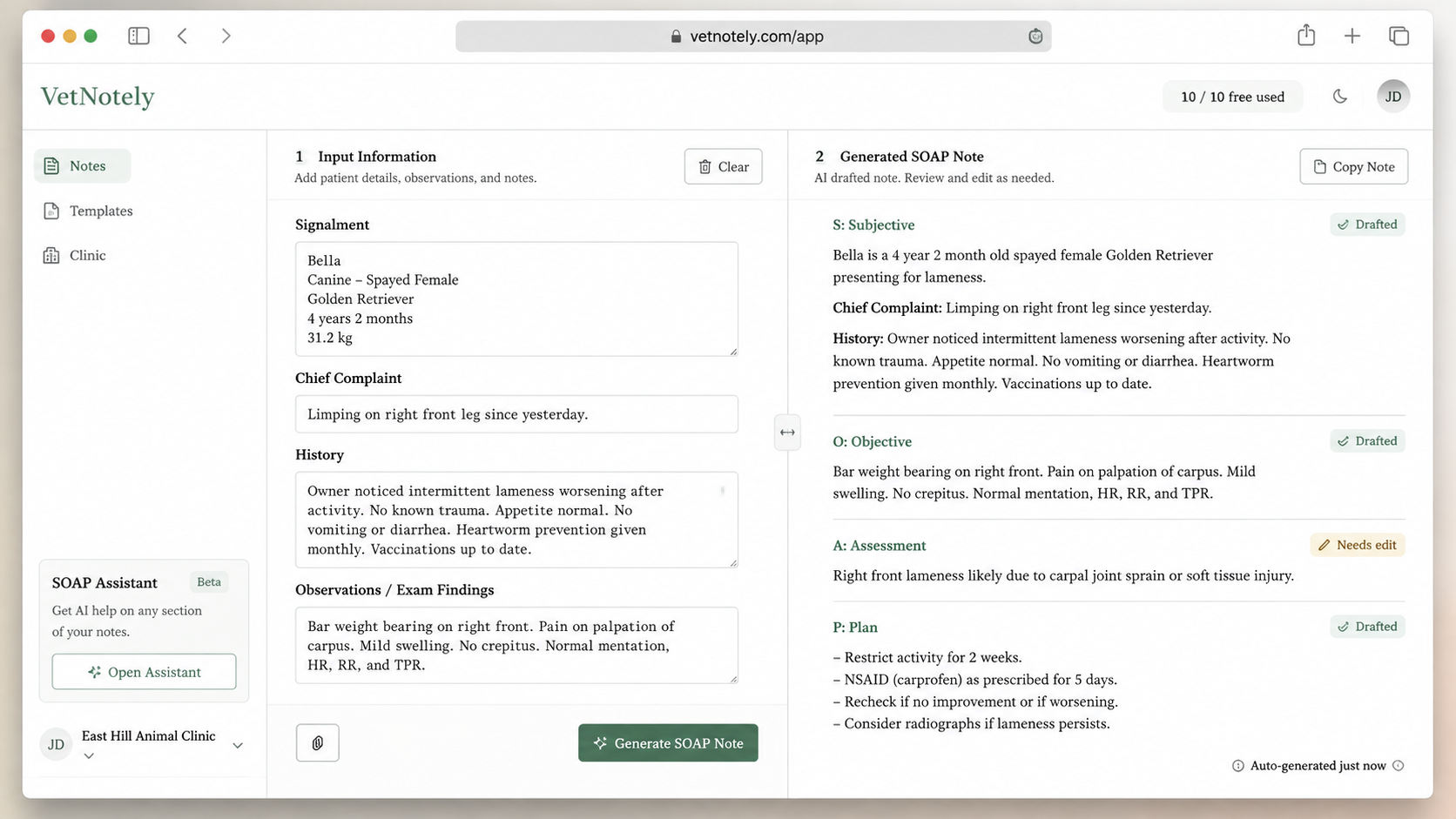Open the SOAP Assistant

(144, 672)
